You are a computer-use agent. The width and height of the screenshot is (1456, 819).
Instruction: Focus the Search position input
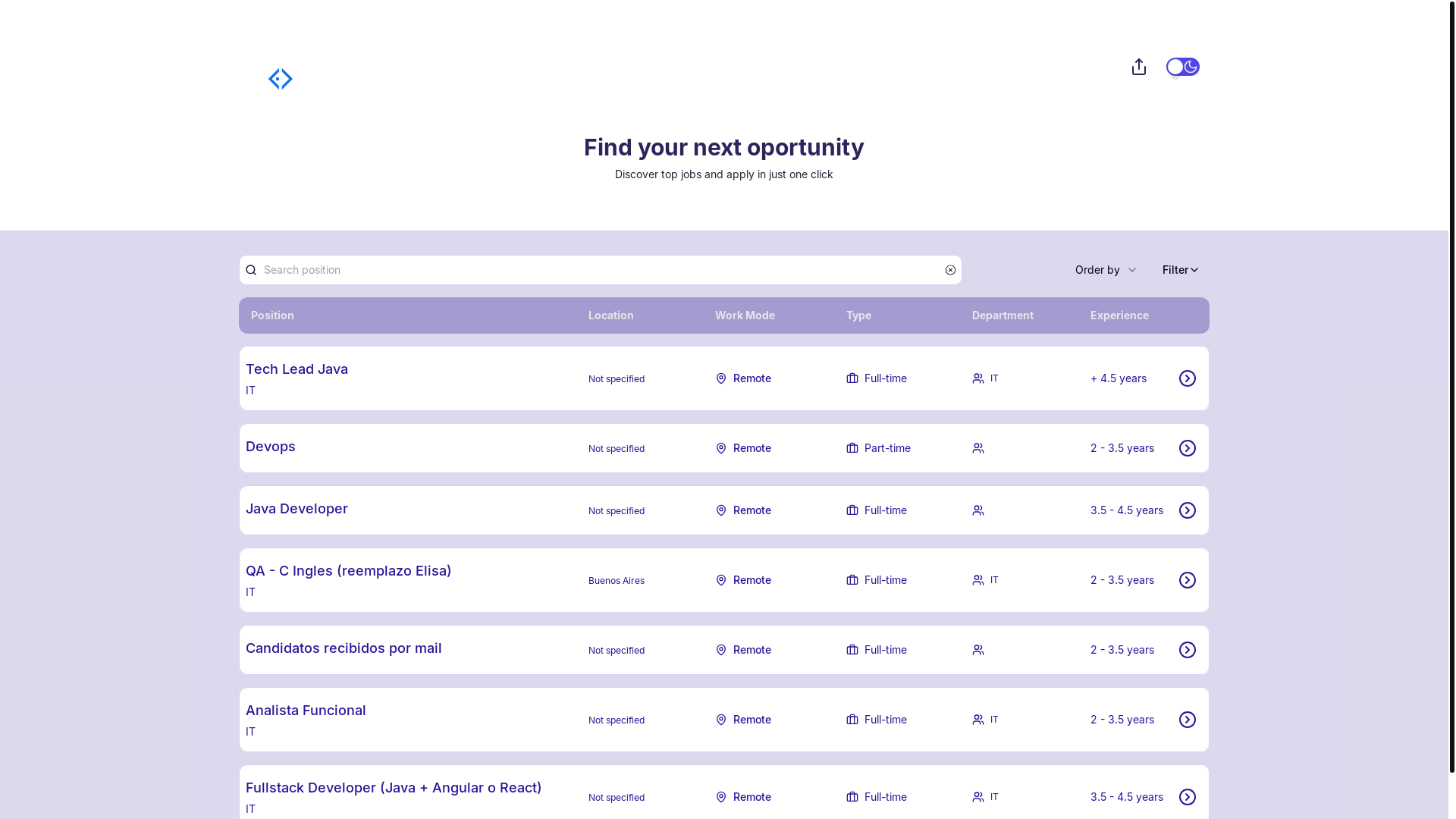coord(600,270)
